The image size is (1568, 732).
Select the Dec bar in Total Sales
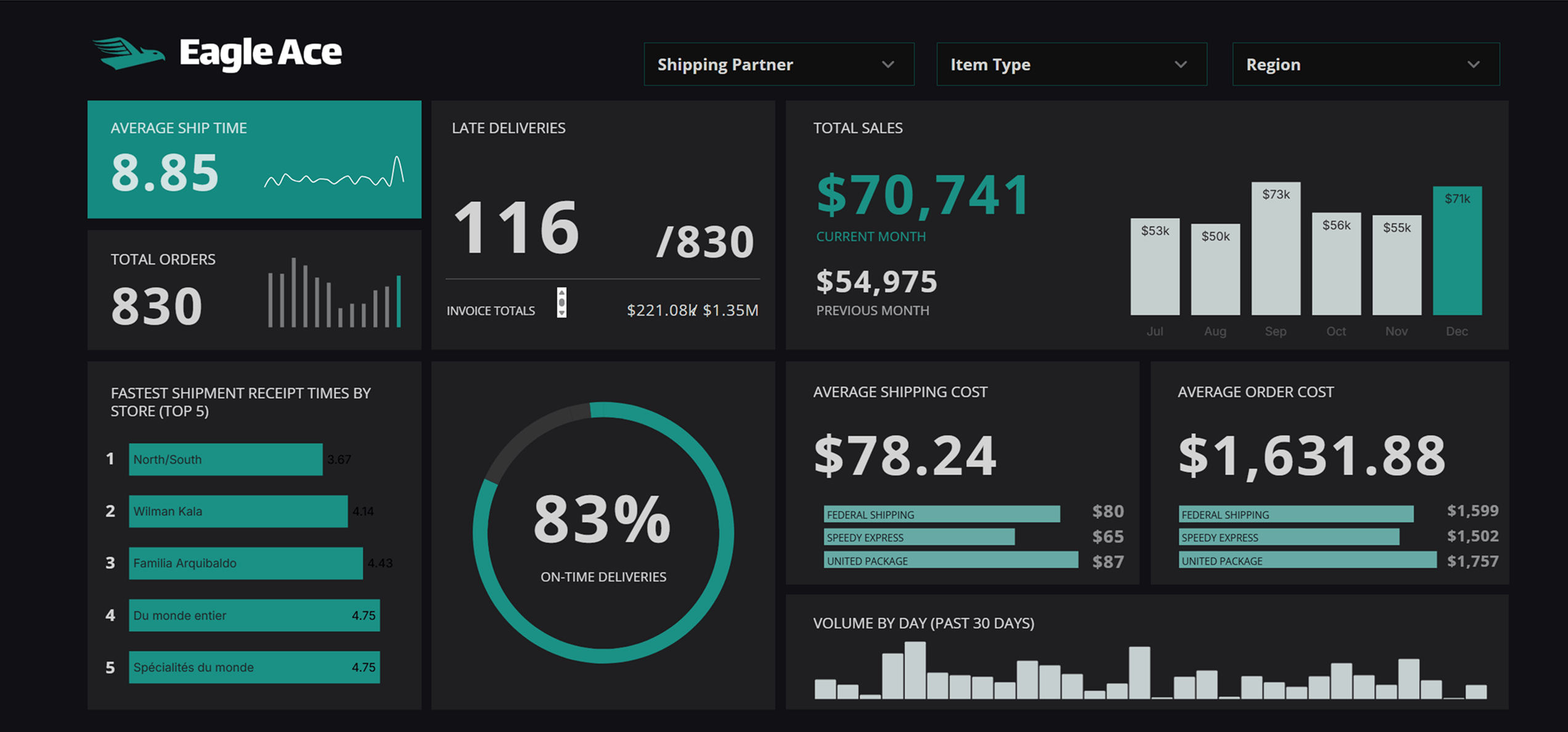click(x=1457, y=252)
